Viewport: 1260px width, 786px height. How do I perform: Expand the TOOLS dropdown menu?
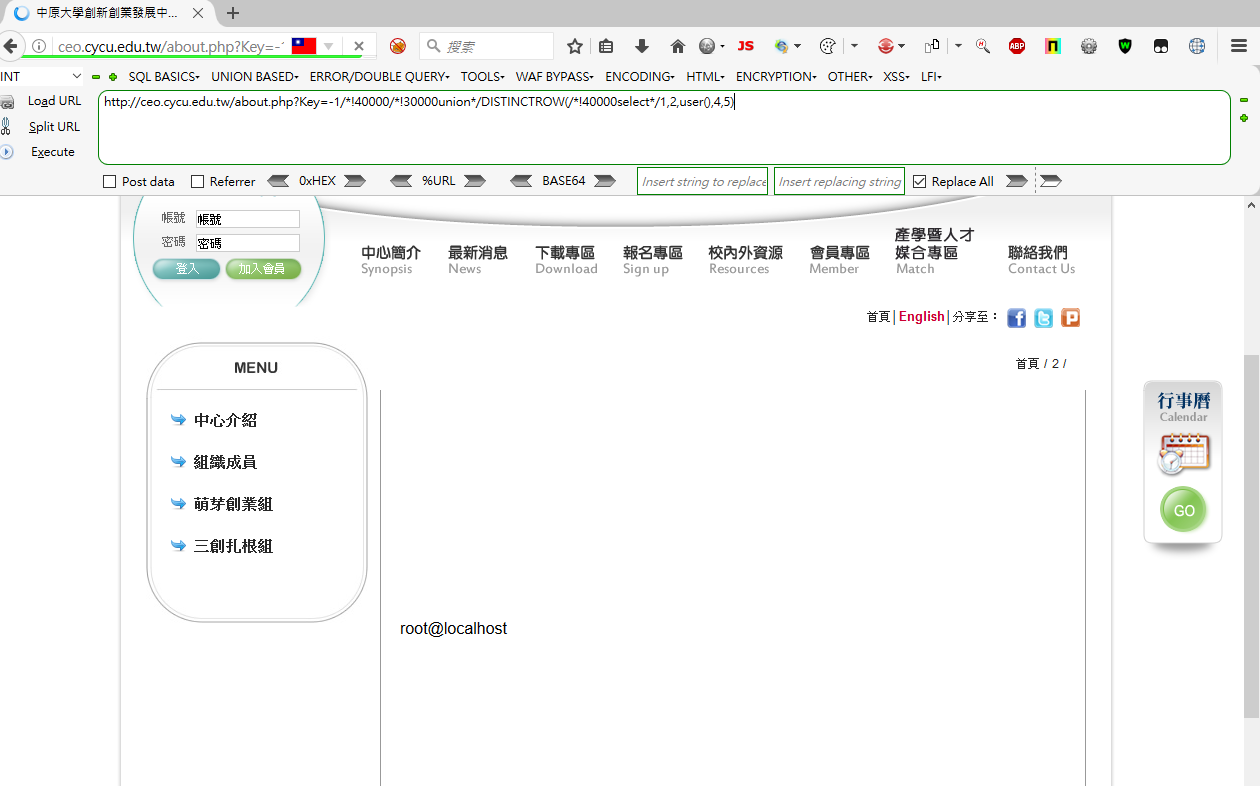tap(483, 76)
